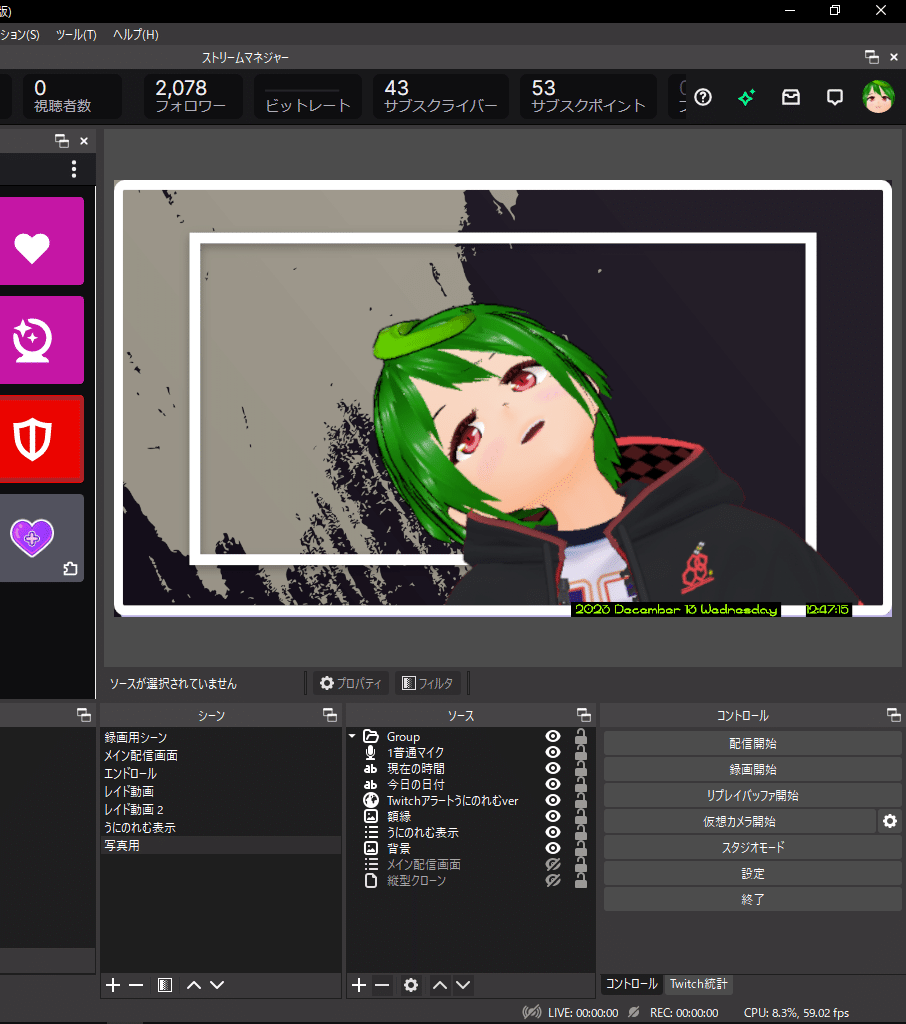Open the inbox tray icon
The height and width of the screenshot is (1024, 906).
click(x=791, y=97)
